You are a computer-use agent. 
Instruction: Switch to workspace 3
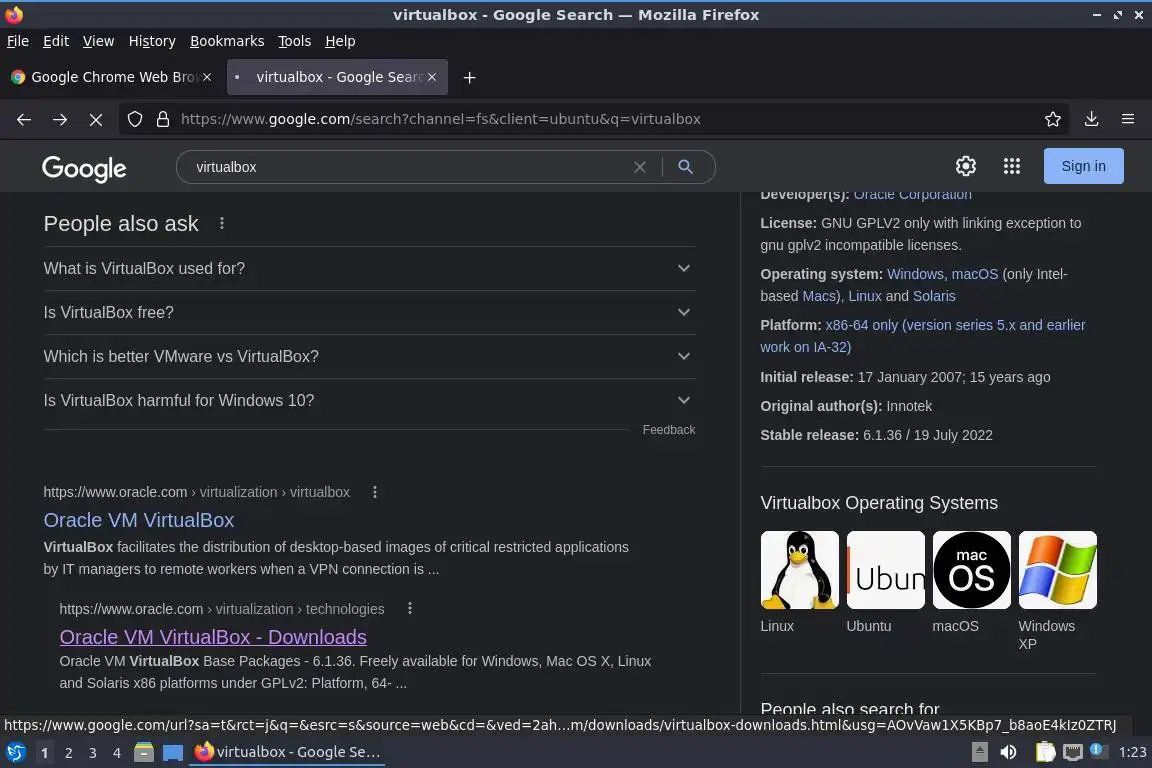[x=93, y=753]
